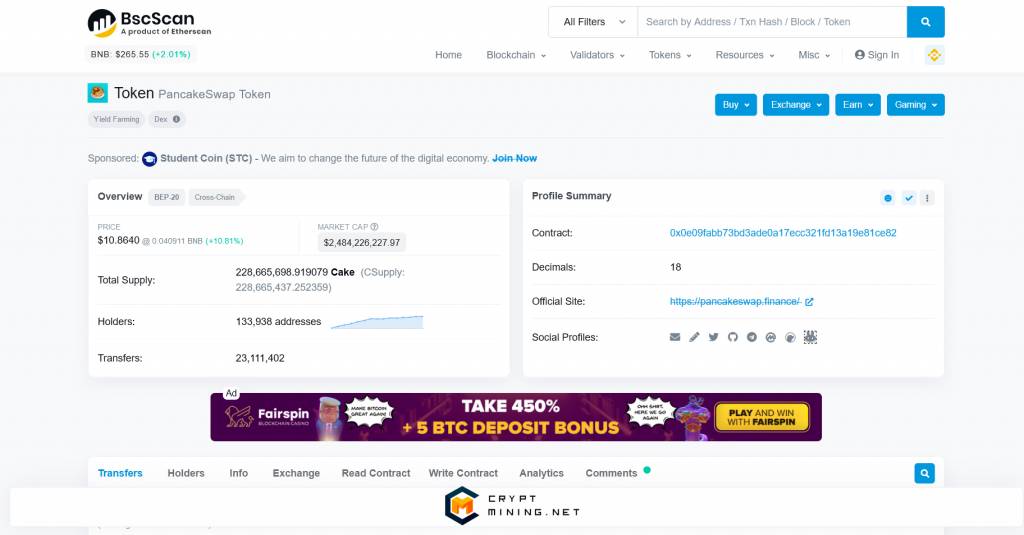The width and height of the screenshot is (1024, 535).
Task: Click the market cap value $2,484,226,227.97
Action: 362,242
